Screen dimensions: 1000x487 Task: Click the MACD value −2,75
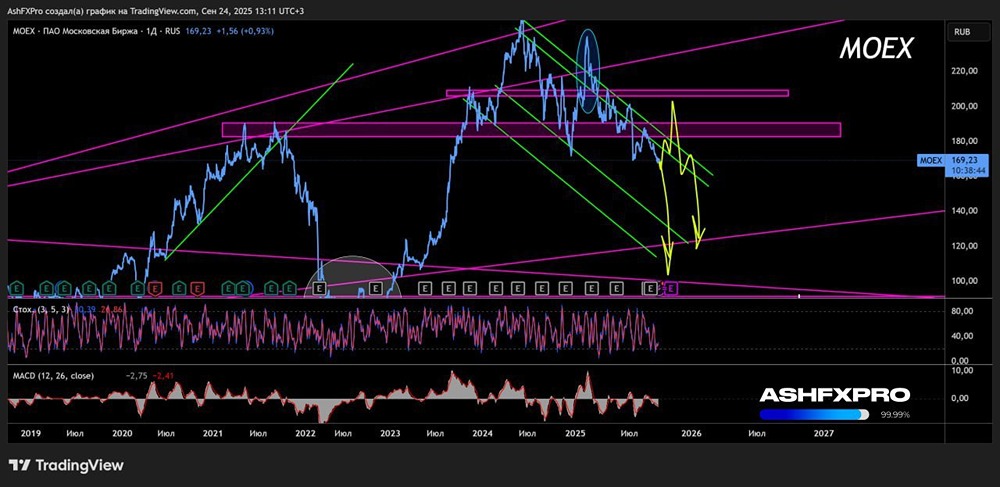click(138, 376)
